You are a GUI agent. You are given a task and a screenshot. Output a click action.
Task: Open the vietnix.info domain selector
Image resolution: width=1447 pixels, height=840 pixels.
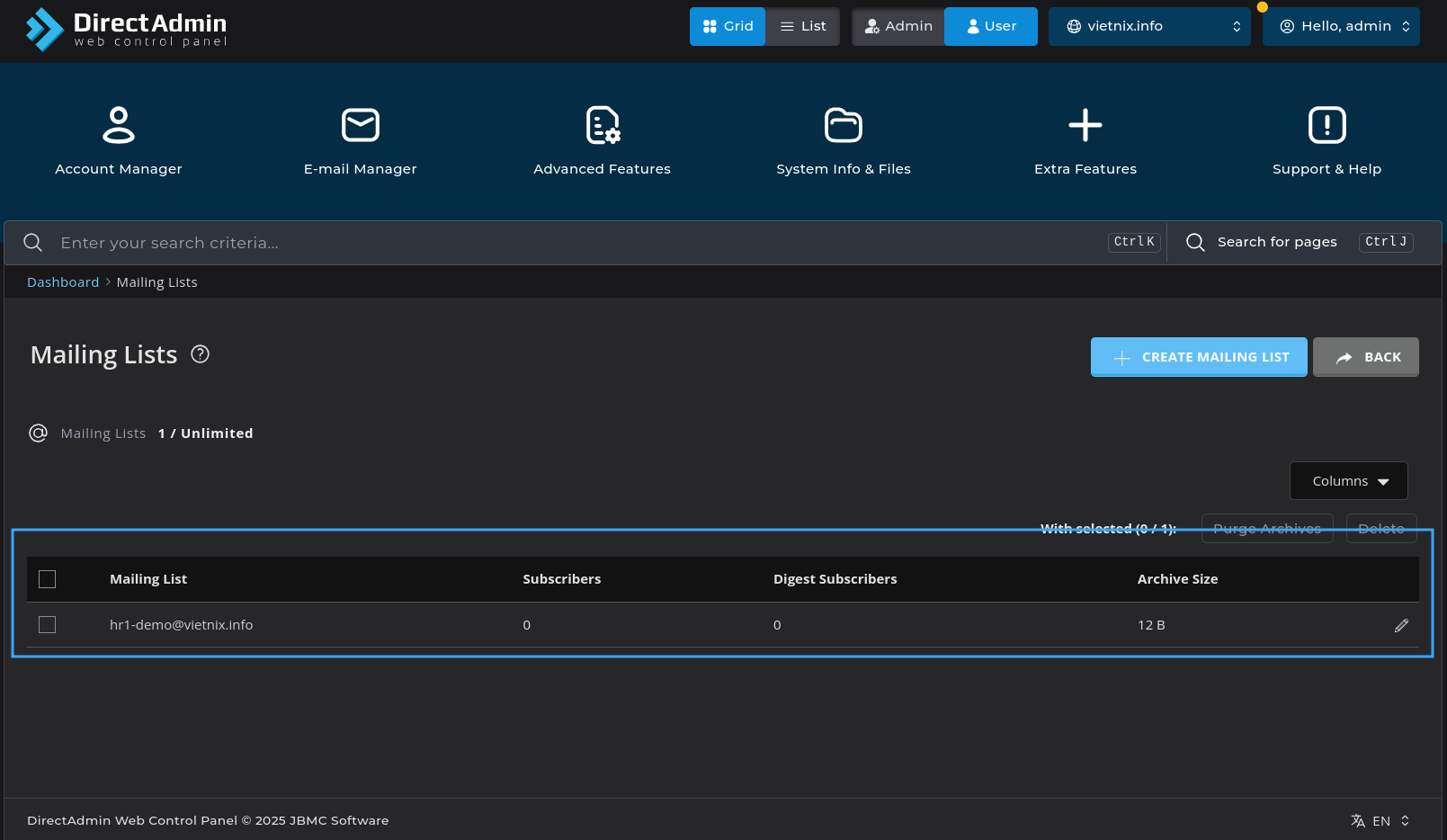click(1148, 26)
